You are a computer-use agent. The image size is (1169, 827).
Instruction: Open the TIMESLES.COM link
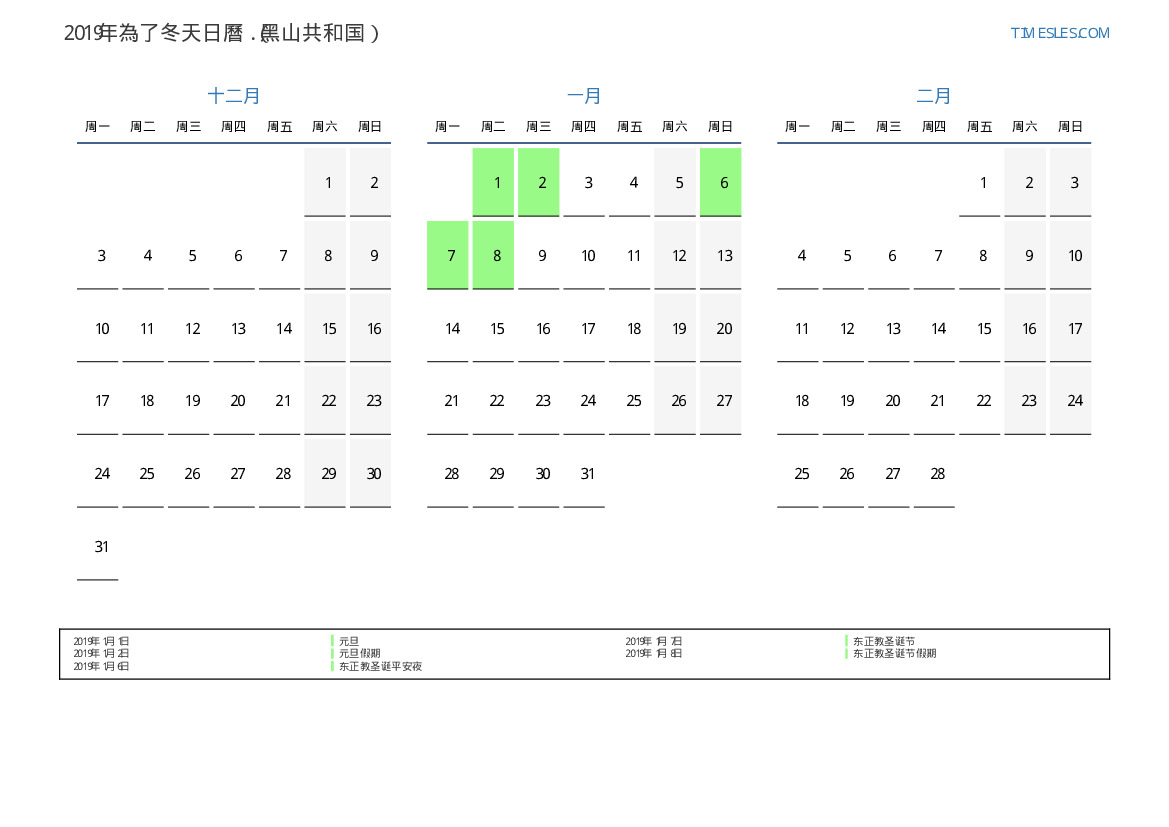[x=1059, y=33]
